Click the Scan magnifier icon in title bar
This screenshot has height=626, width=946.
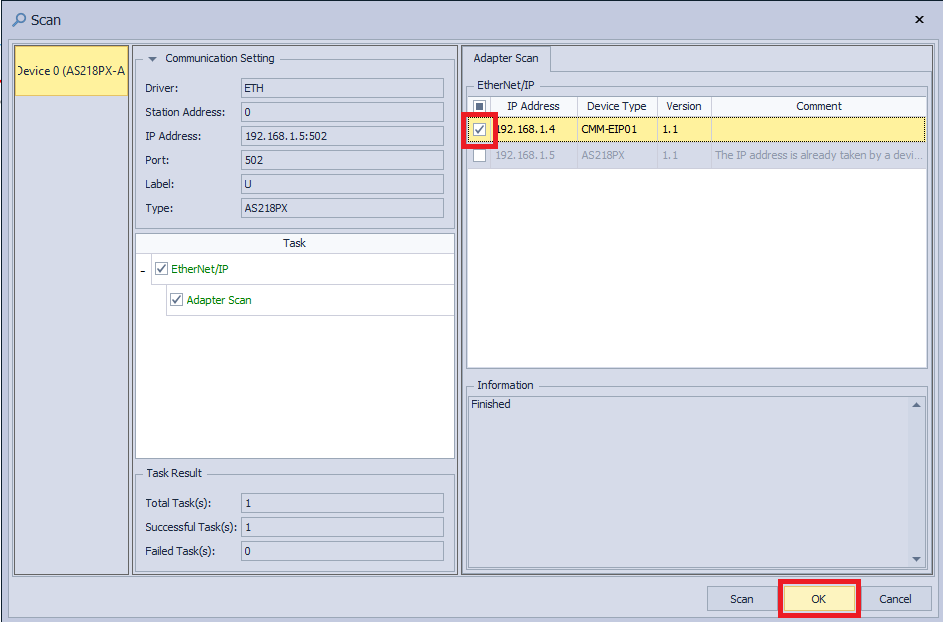[19, 19]
